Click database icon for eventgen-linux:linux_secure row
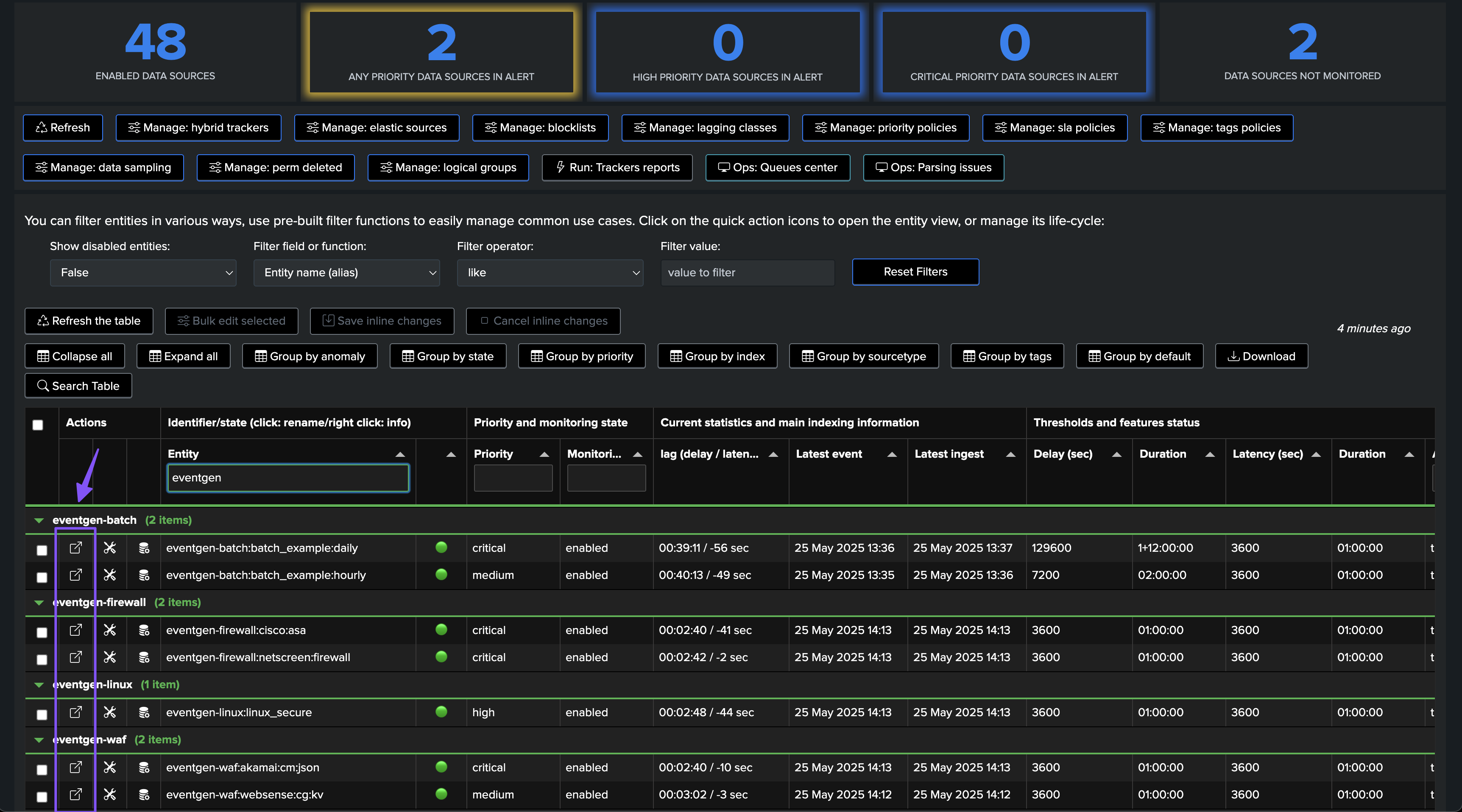This screenshot has width=1462, height=812. click(144, 712)
